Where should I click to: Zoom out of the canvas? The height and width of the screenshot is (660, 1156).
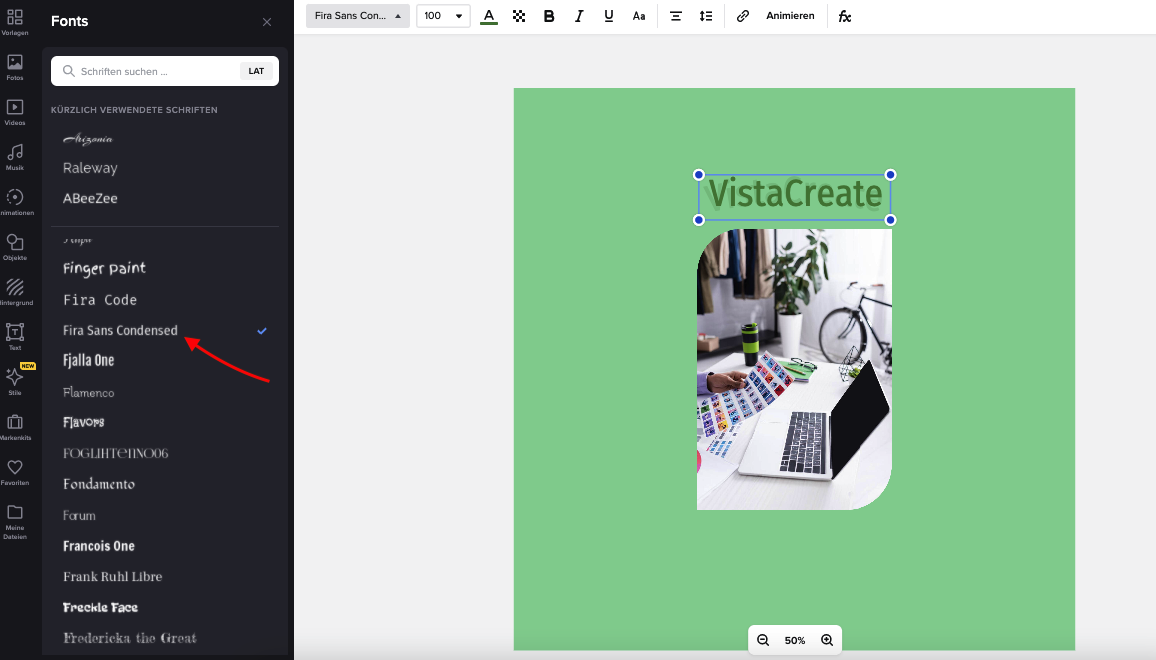click(763, 640)
